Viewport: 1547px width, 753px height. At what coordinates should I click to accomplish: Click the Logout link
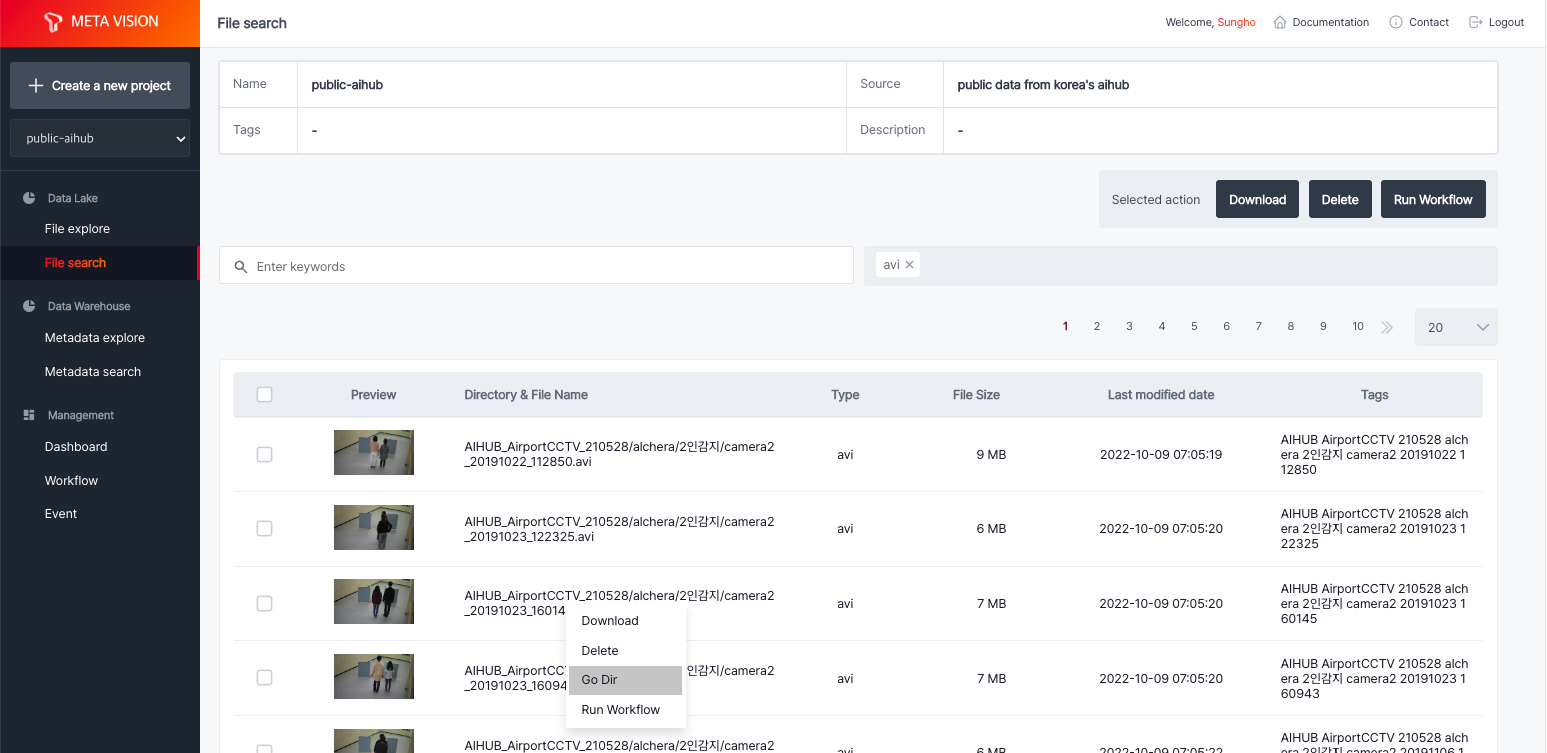[x=1506, y=22]
